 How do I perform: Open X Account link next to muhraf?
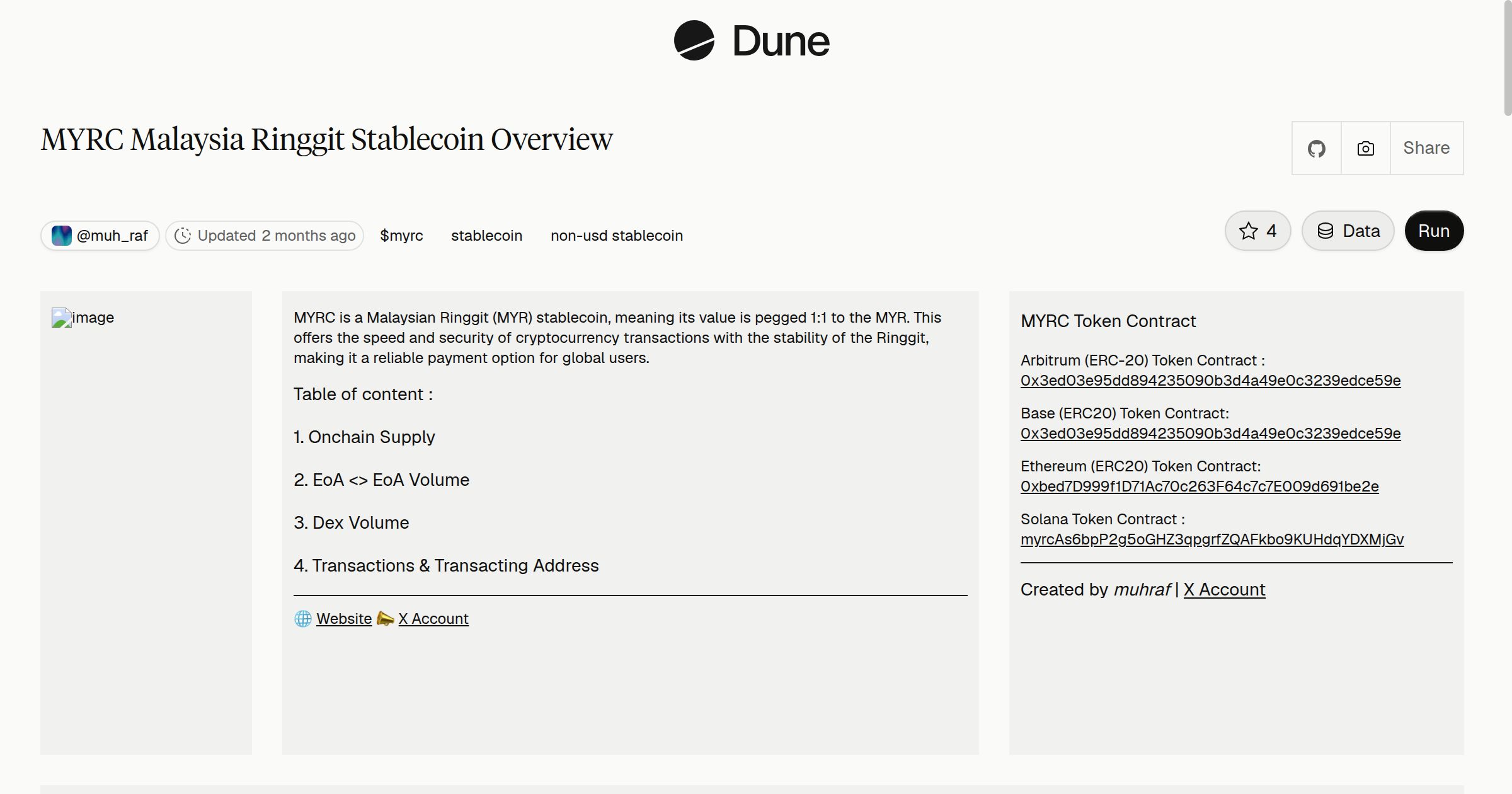pyautogui.click(x=1224, y=590)
